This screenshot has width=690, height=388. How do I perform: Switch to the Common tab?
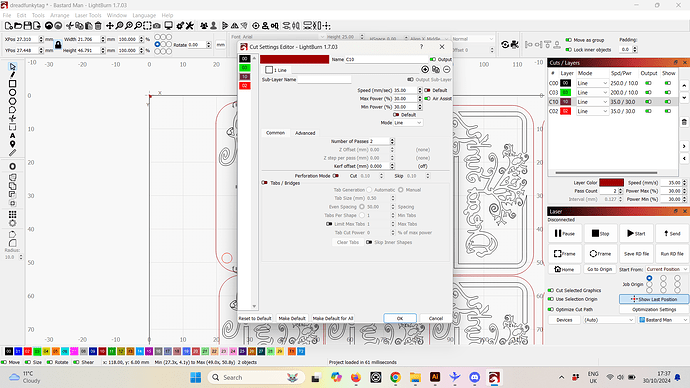275,133
